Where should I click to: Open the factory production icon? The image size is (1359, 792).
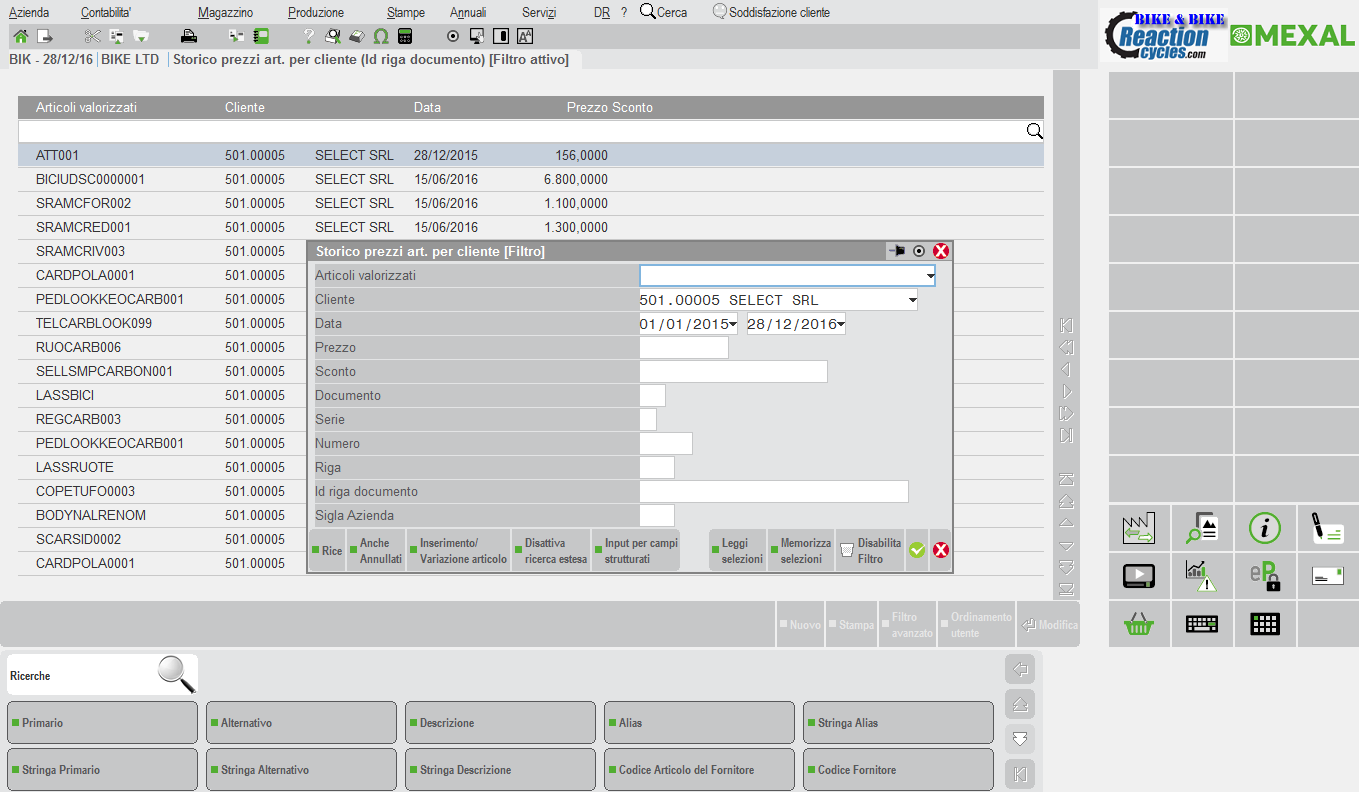(1138, 528)
